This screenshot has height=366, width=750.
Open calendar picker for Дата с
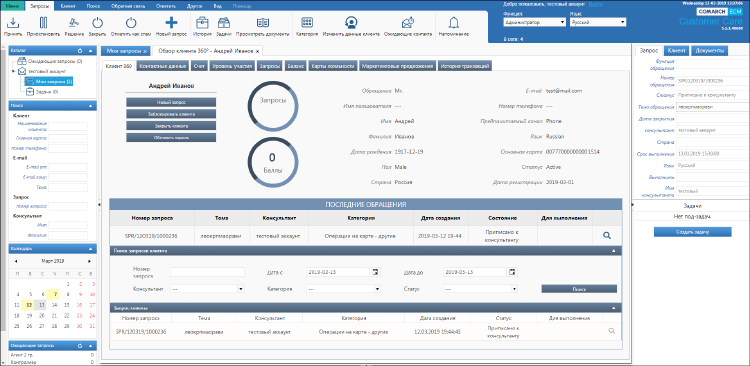pos(375,272)
